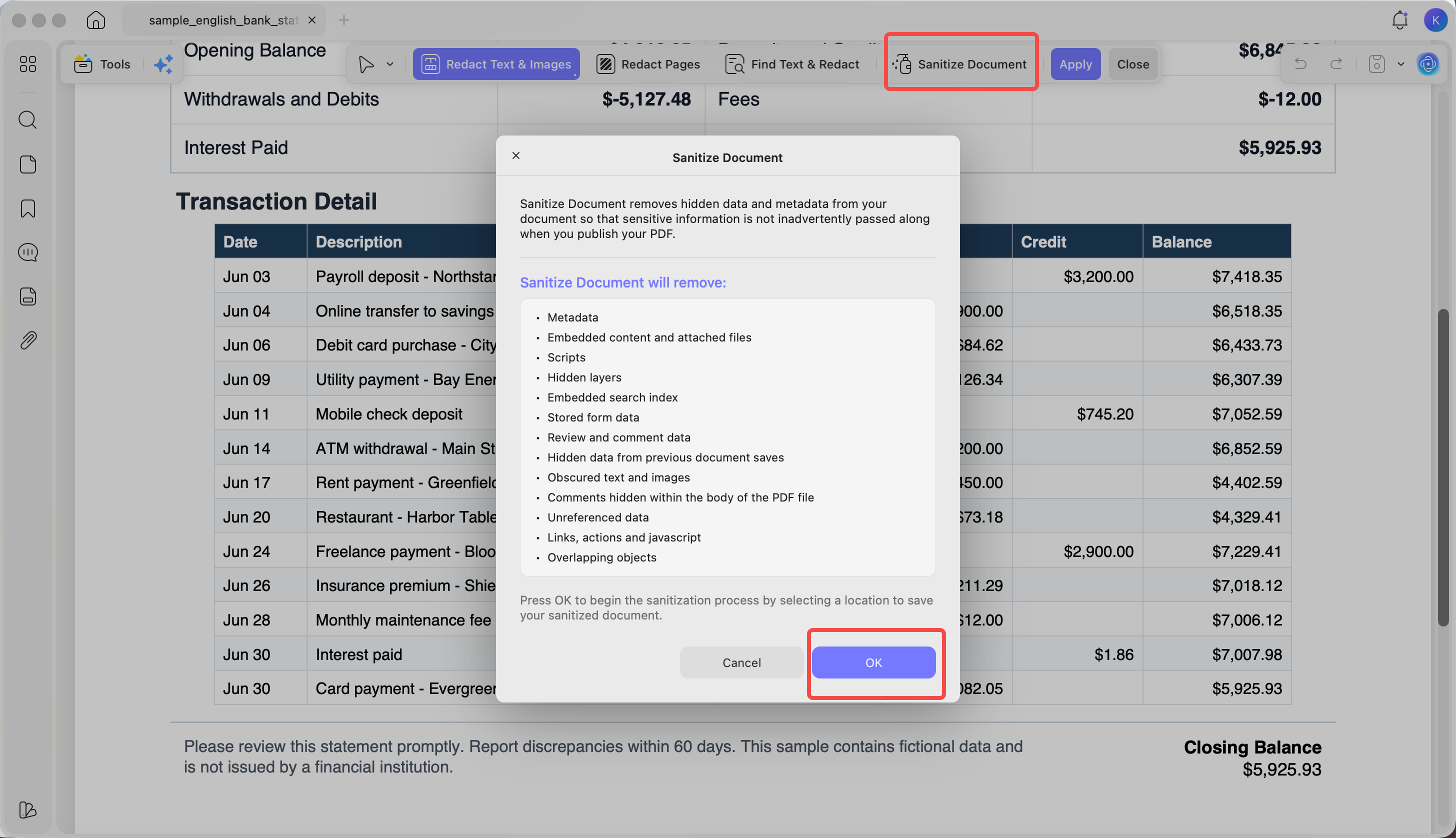Open the search magnifier in sidebar
Image resolution: width=1456 pixels, height=838 pixels.
[x=27, y=119]
